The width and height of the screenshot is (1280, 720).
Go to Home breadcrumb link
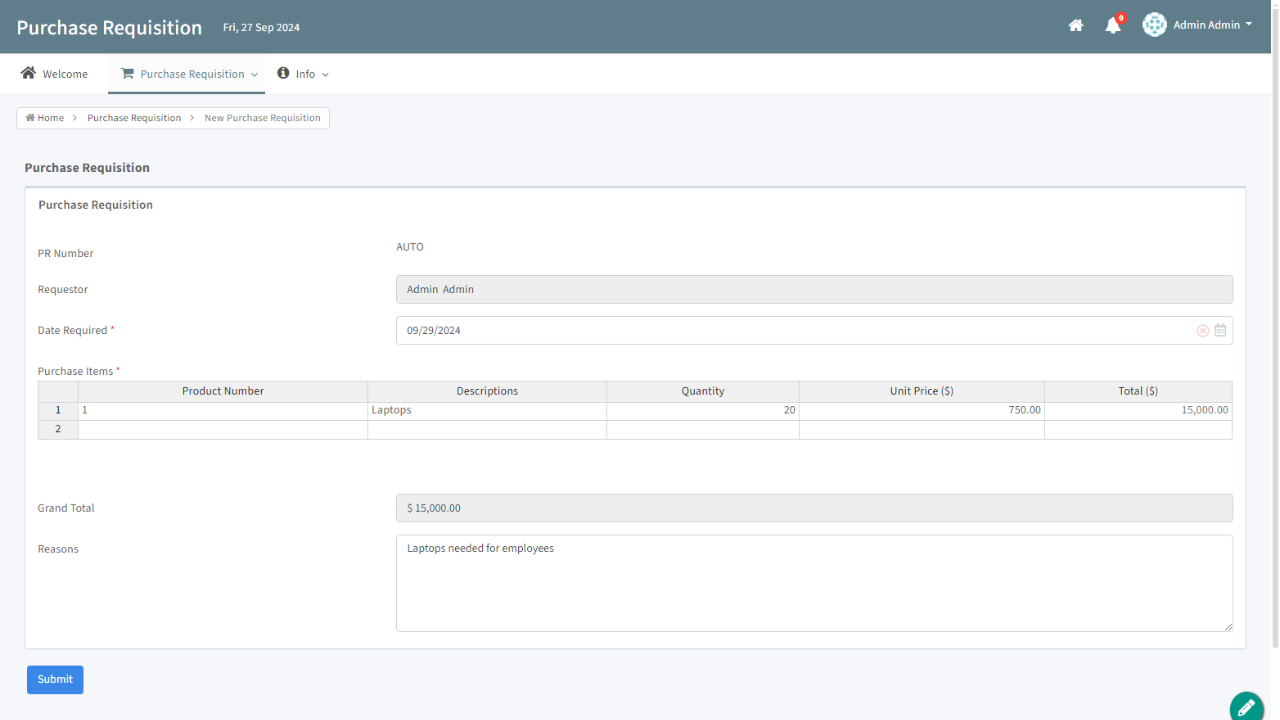tap(45, 118)
